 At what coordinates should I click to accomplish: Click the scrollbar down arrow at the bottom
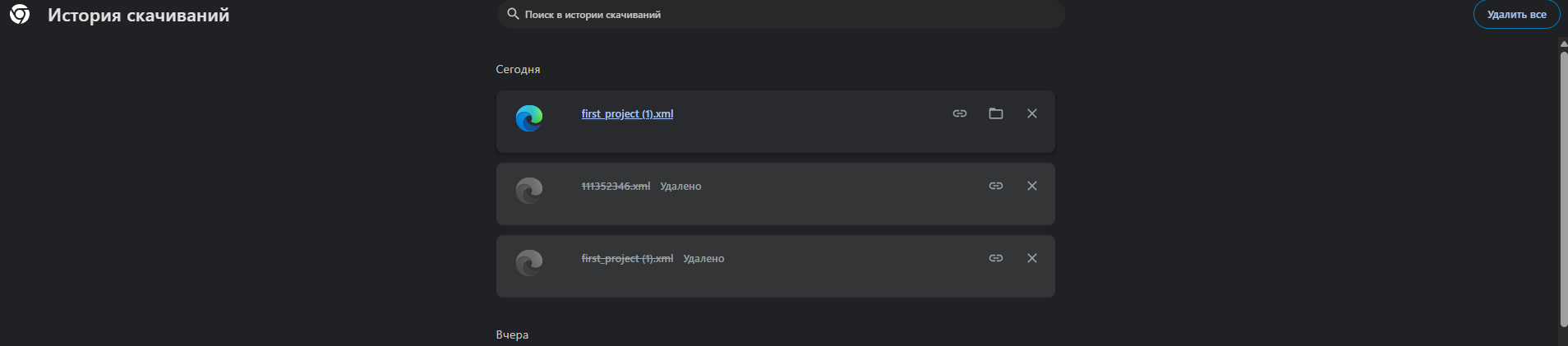click(1563, 339)
